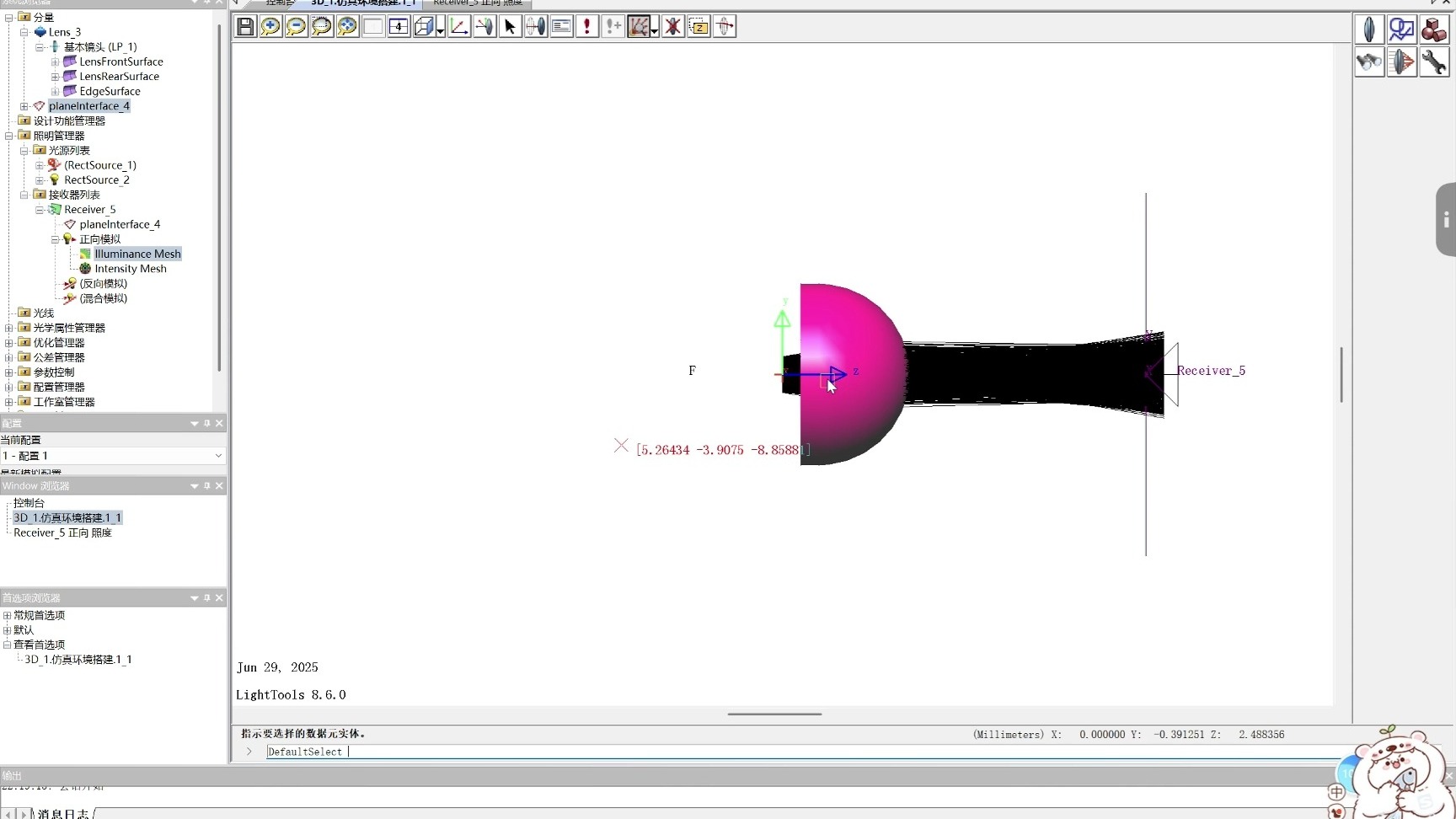
Task: Select 3D_1.仿真环境搭建.1_1 in Window browser
Action: point(67,518)
